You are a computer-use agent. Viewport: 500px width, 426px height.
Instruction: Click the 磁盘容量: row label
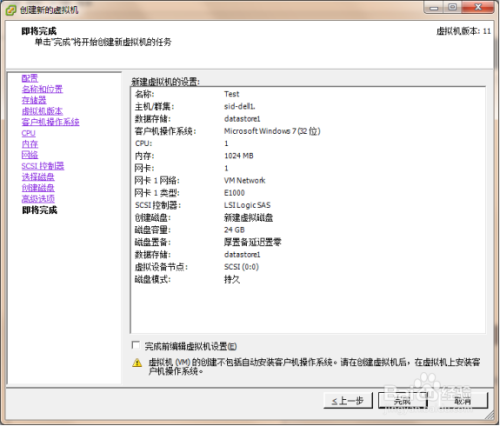[x=153, y=230]
